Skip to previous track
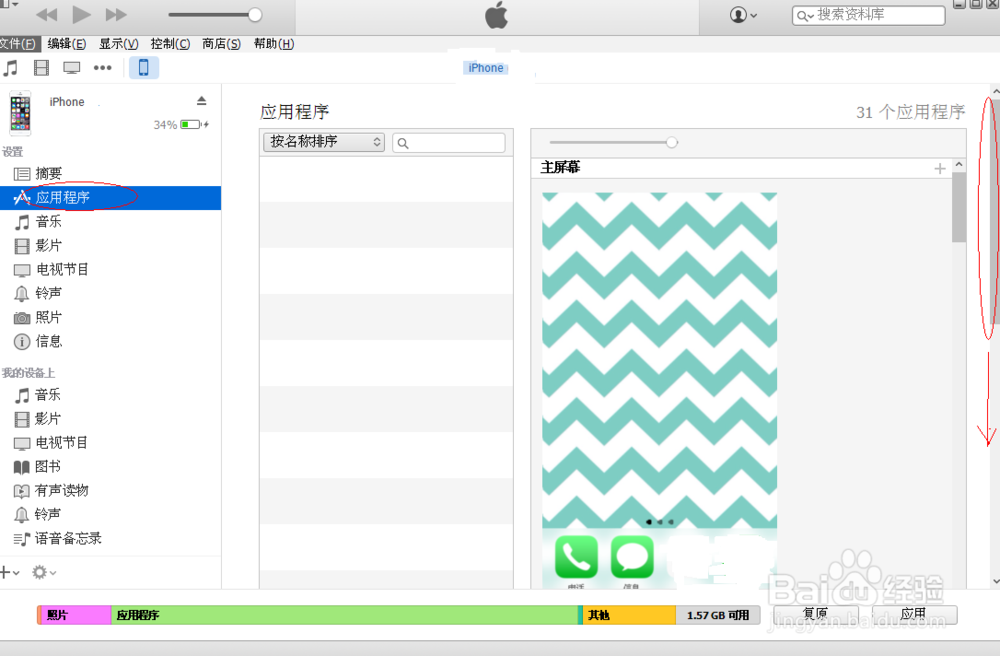Viewport: 1000px width, 656px height. [x=47, y=14]
